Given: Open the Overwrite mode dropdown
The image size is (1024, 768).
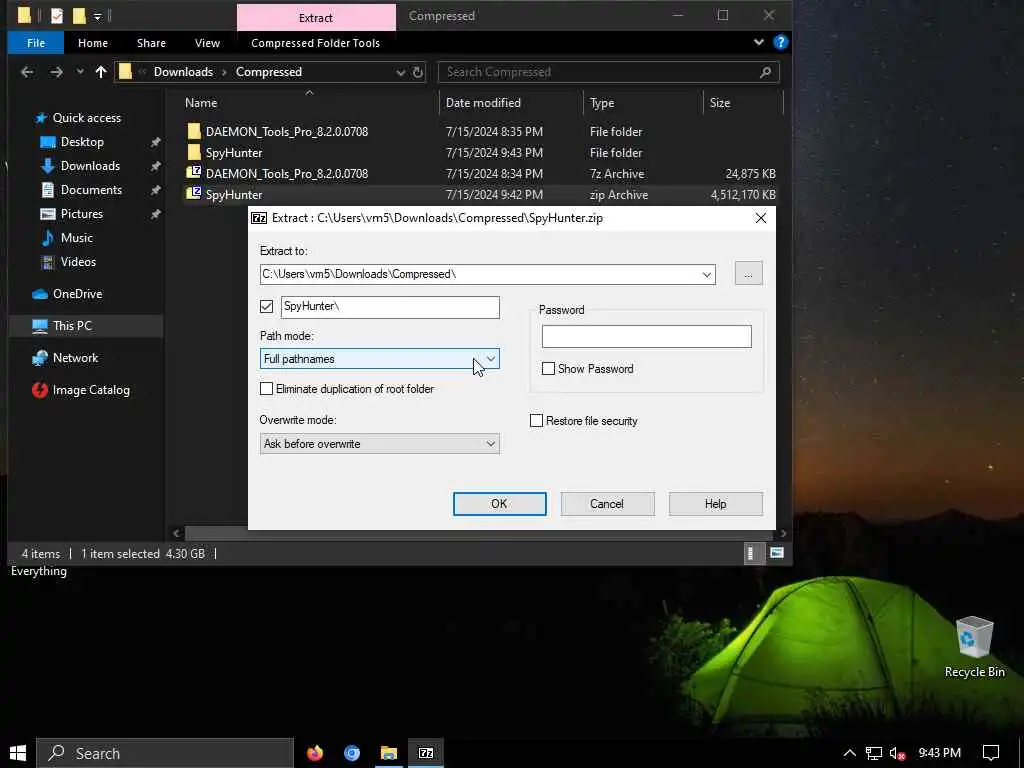Looking at the screenshot, I should click(x=379, y=443).
